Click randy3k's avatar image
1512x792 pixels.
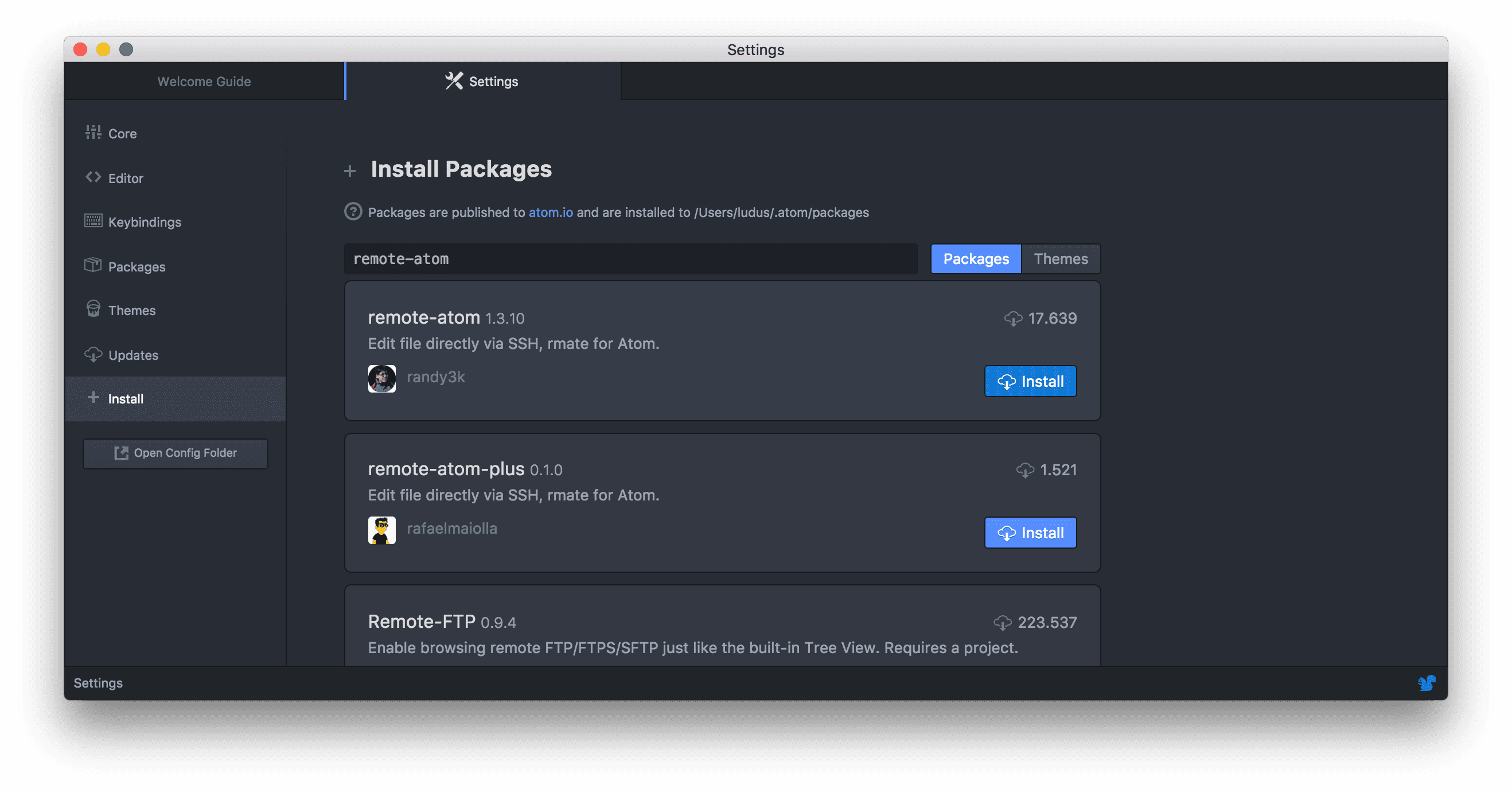(x=381, y=379)
